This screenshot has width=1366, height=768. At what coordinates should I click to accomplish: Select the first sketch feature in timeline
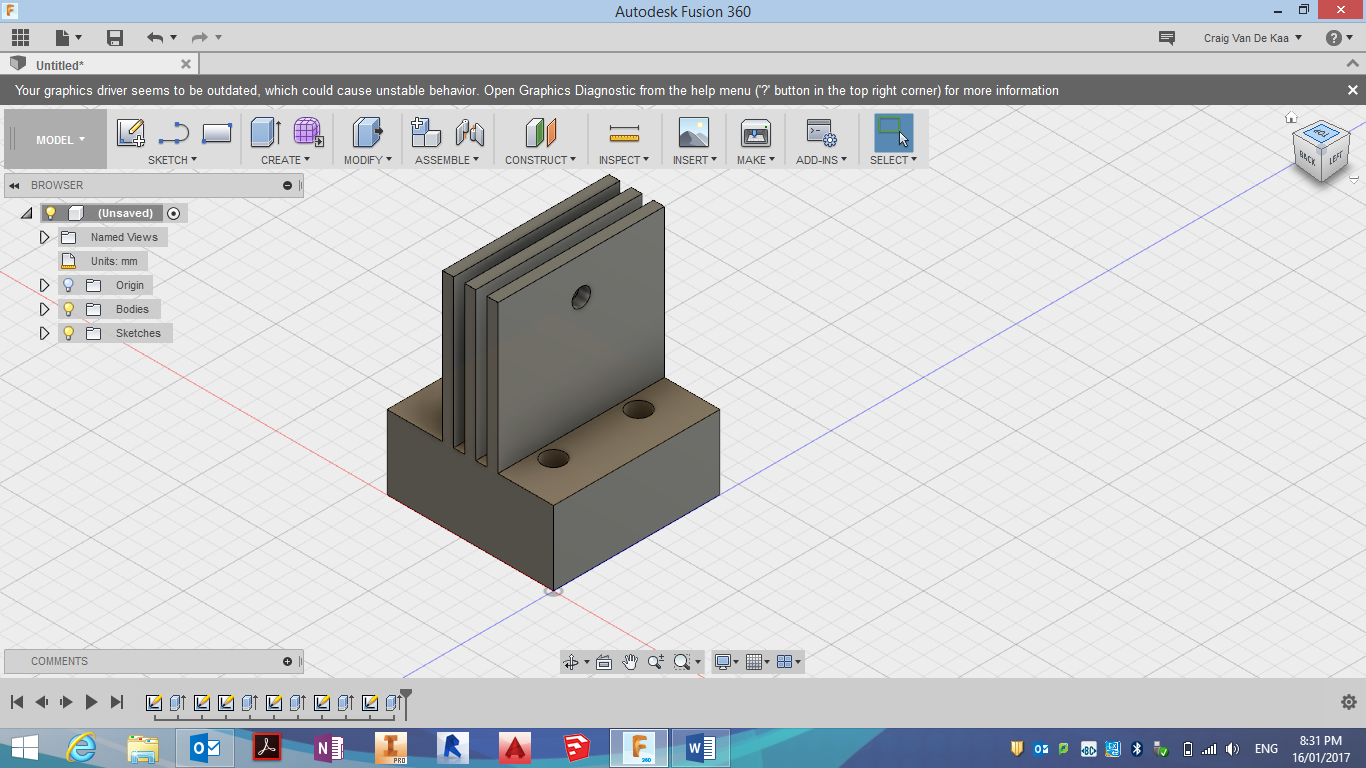point(154,702)
